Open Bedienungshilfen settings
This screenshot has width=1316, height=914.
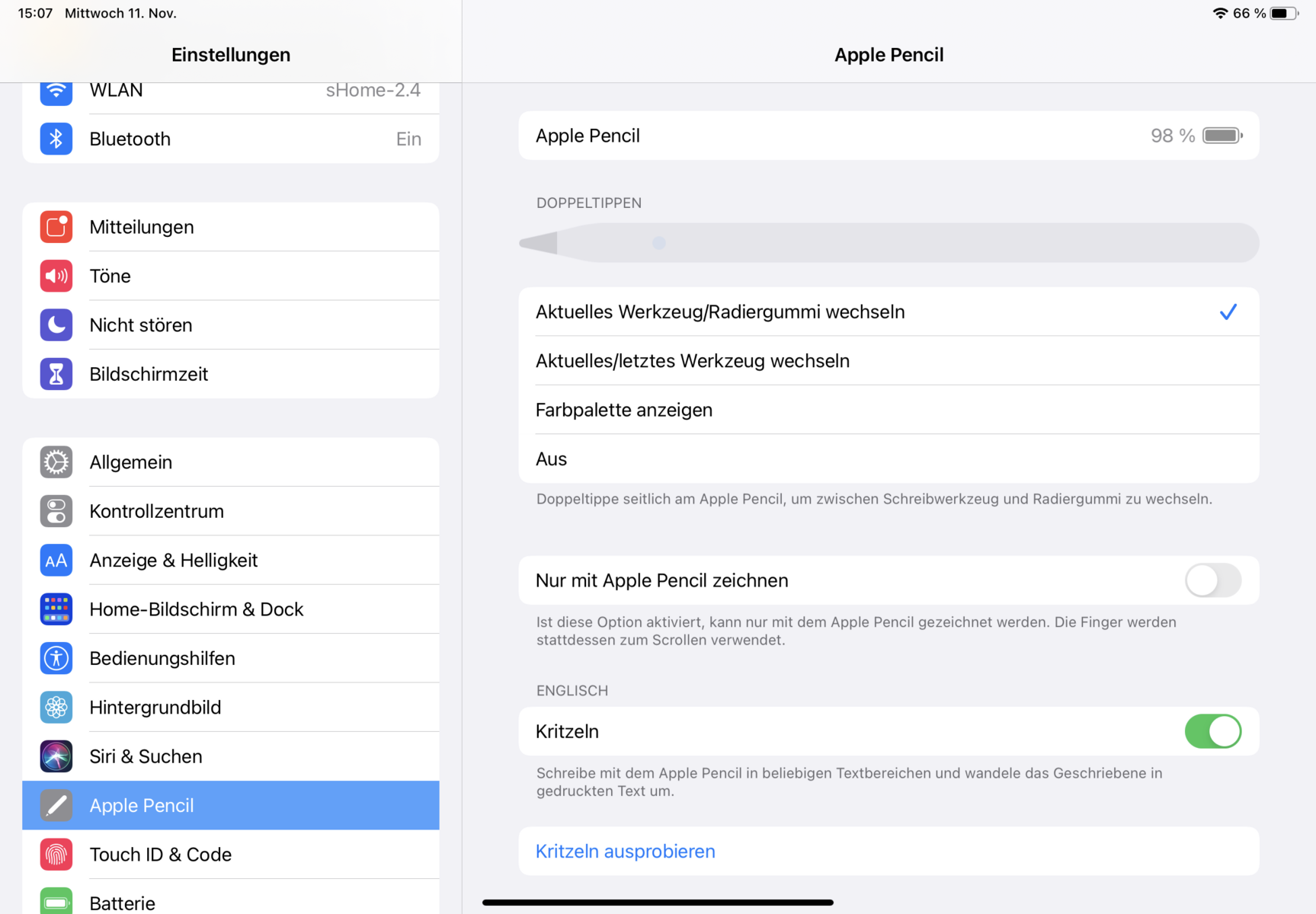[x=231, y=658]
